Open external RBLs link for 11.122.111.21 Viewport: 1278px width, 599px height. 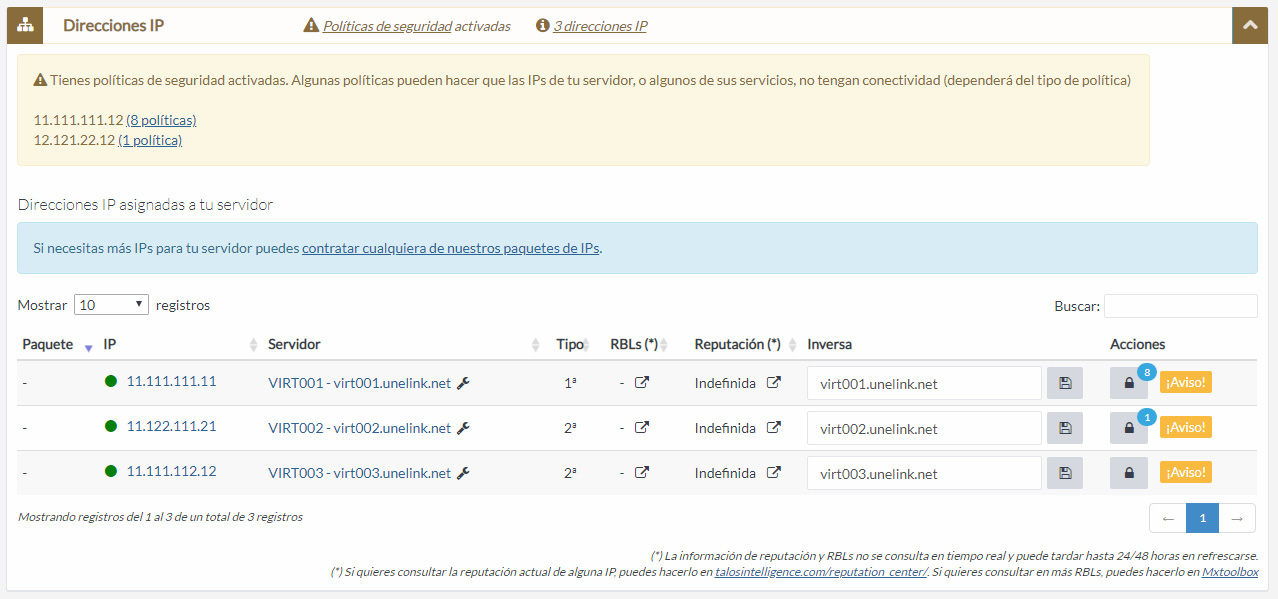[x=642, y=428]
